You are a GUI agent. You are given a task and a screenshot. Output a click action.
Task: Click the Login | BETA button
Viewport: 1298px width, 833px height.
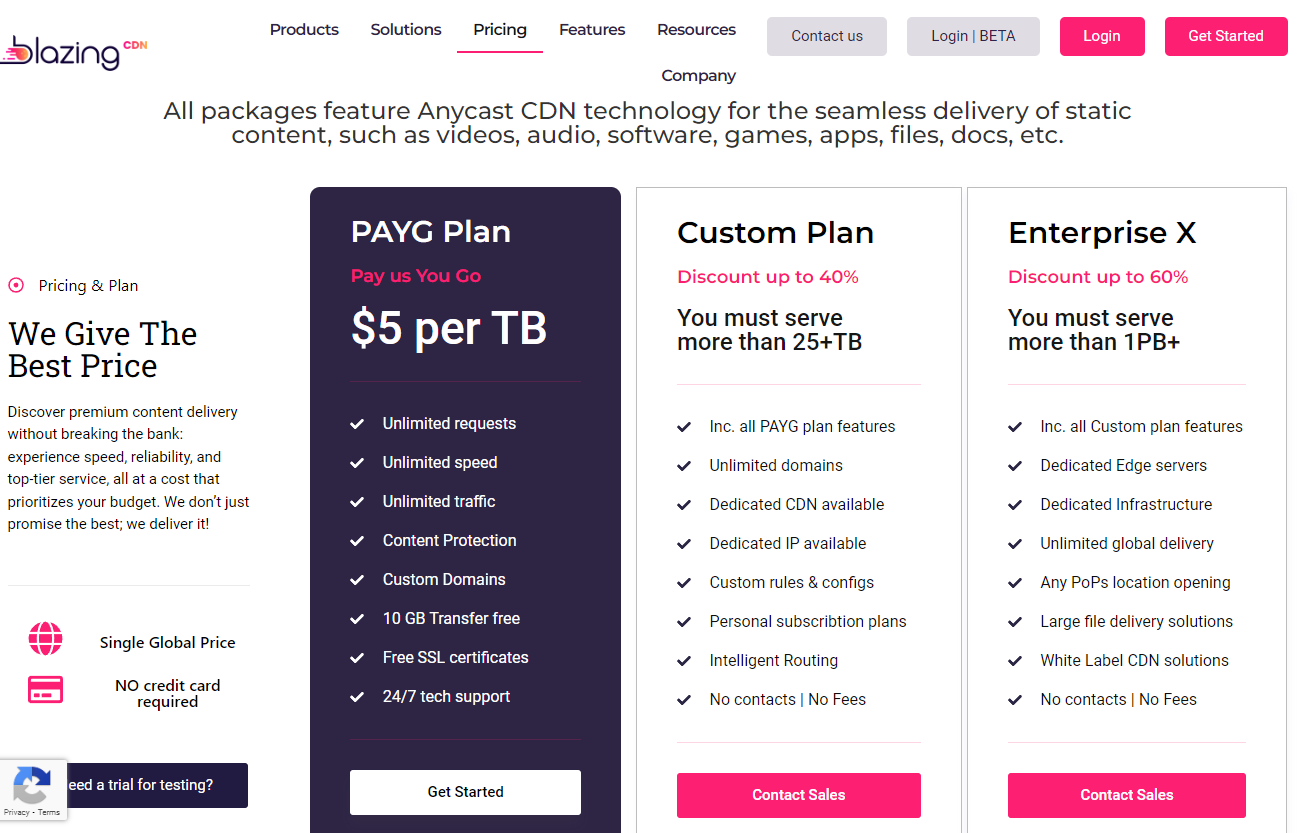[973, 36]
